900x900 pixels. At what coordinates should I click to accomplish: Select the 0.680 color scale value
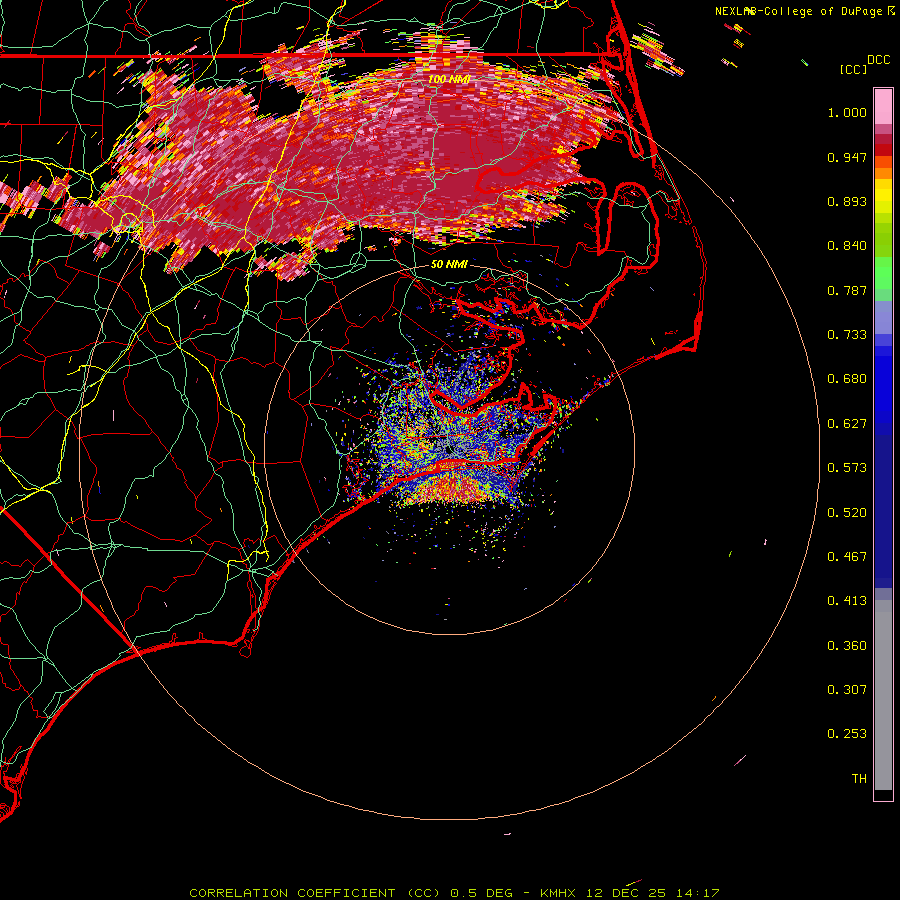coord(847,379)
